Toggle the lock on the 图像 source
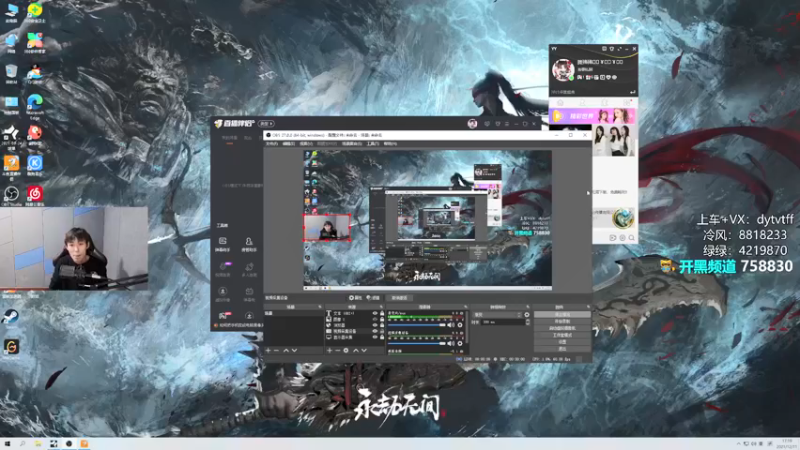The image size is (800, 450). pyautogui.click(x=382, y=319)
